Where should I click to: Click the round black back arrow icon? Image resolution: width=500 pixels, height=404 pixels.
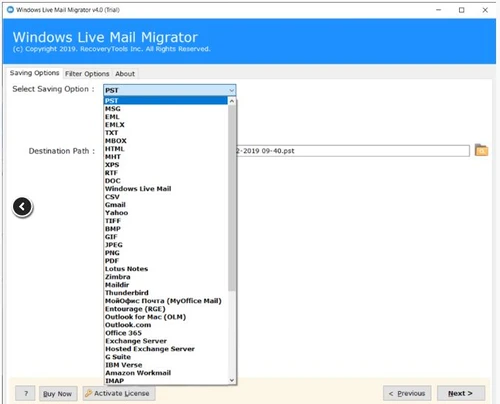[x=22, y=207]
